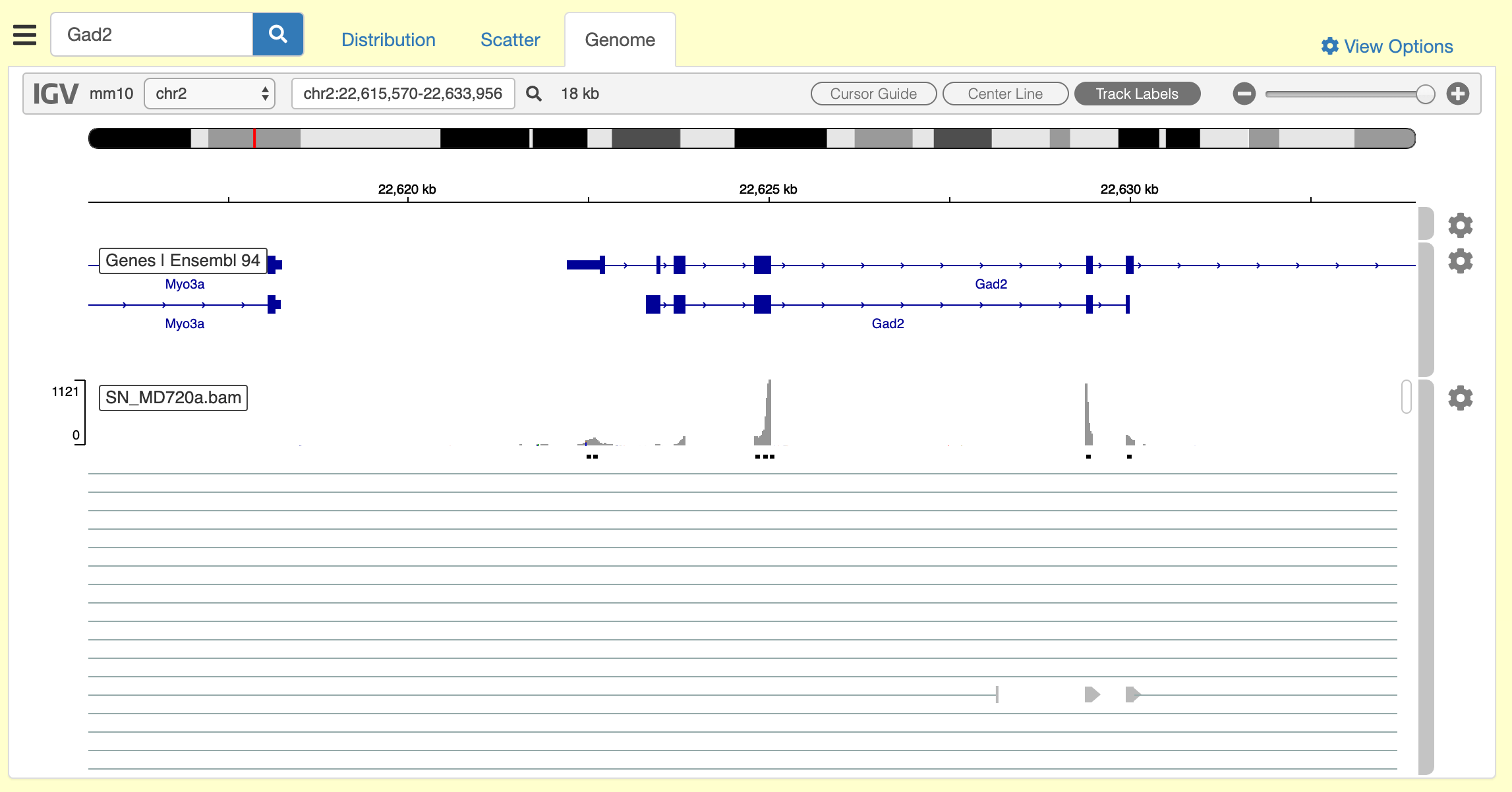Open settings gear for the Ensembl gene track
The image size is (1512, 792).
coord(1460,261)
